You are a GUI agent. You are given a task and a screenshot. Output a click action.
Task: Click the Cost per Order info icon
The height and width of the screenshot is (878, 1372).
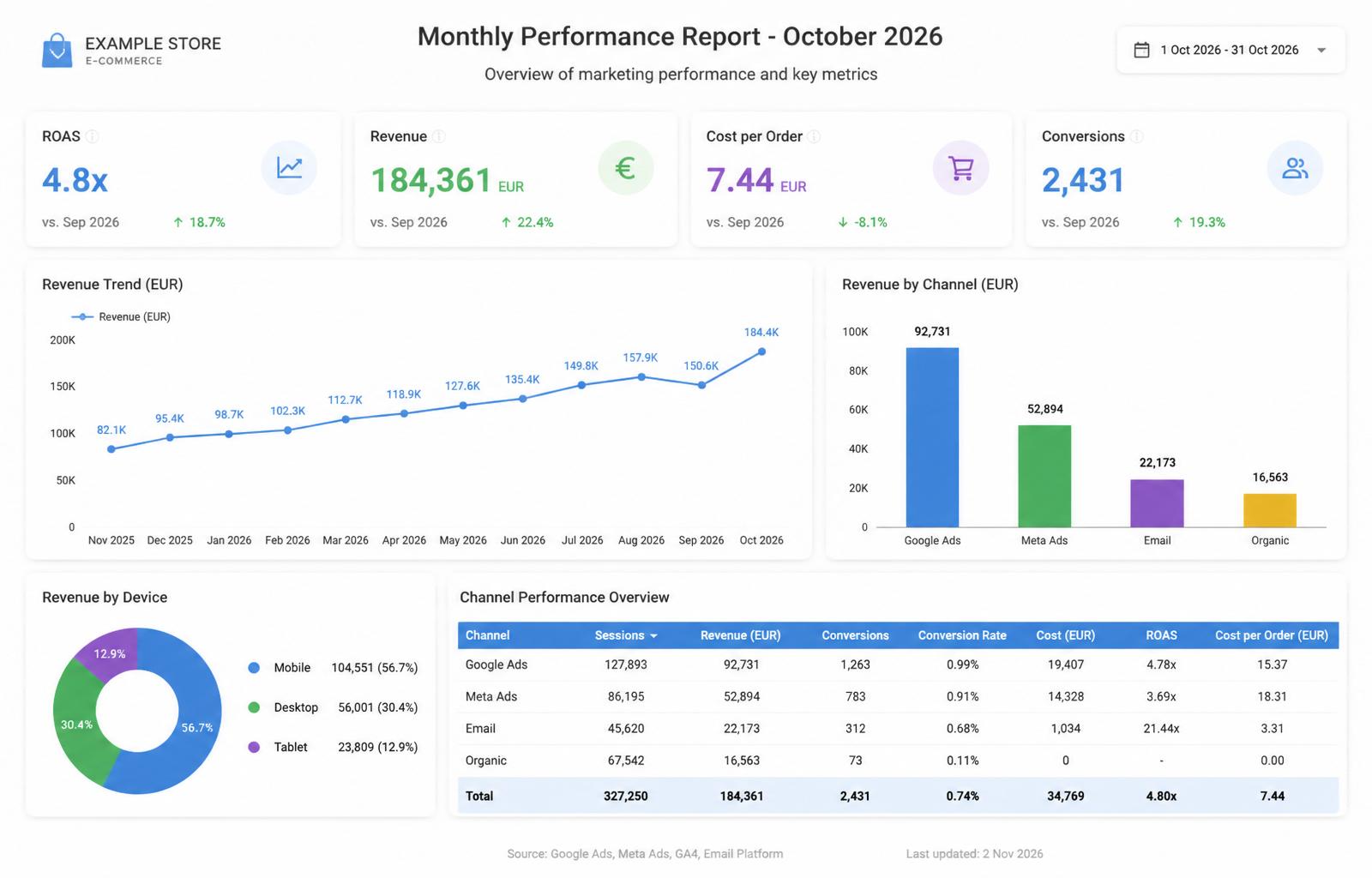pyautogui.click(x=814, y=136)
